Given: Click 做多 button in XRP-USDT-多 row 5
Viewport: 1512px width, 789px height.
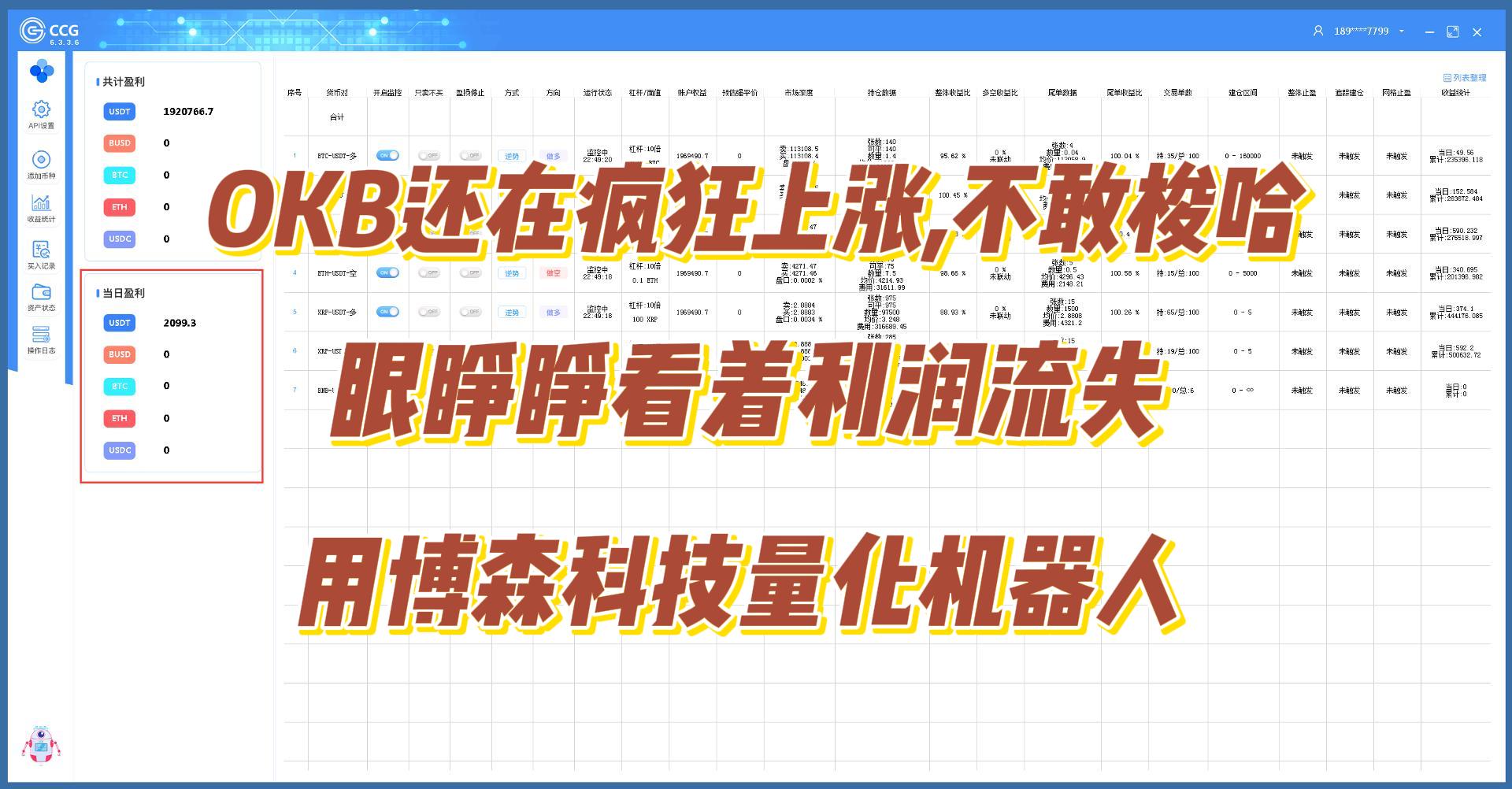Looking at the screenshot, I should 554,313.
